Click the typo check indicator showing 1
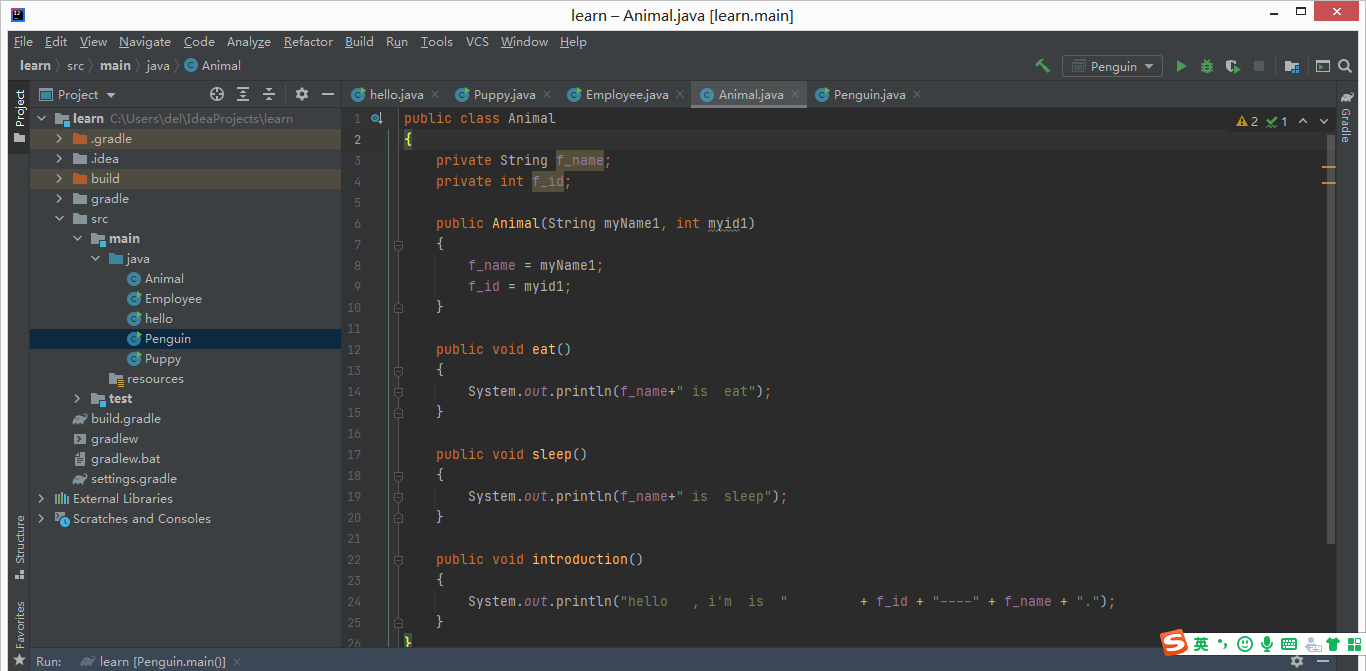Viewport: 1366px width, 671px height. pyautogui.click(x=1277, y=121)
